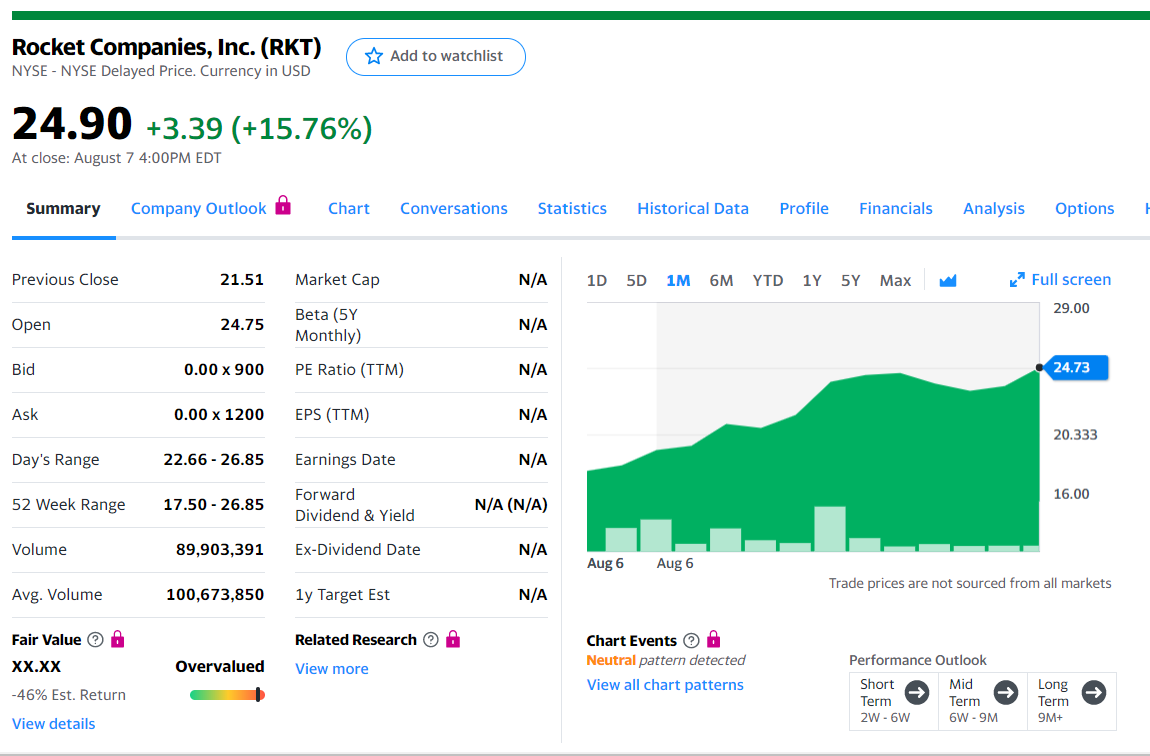Open the Analysis tab
1150x756 pixels.
(994, 208)
